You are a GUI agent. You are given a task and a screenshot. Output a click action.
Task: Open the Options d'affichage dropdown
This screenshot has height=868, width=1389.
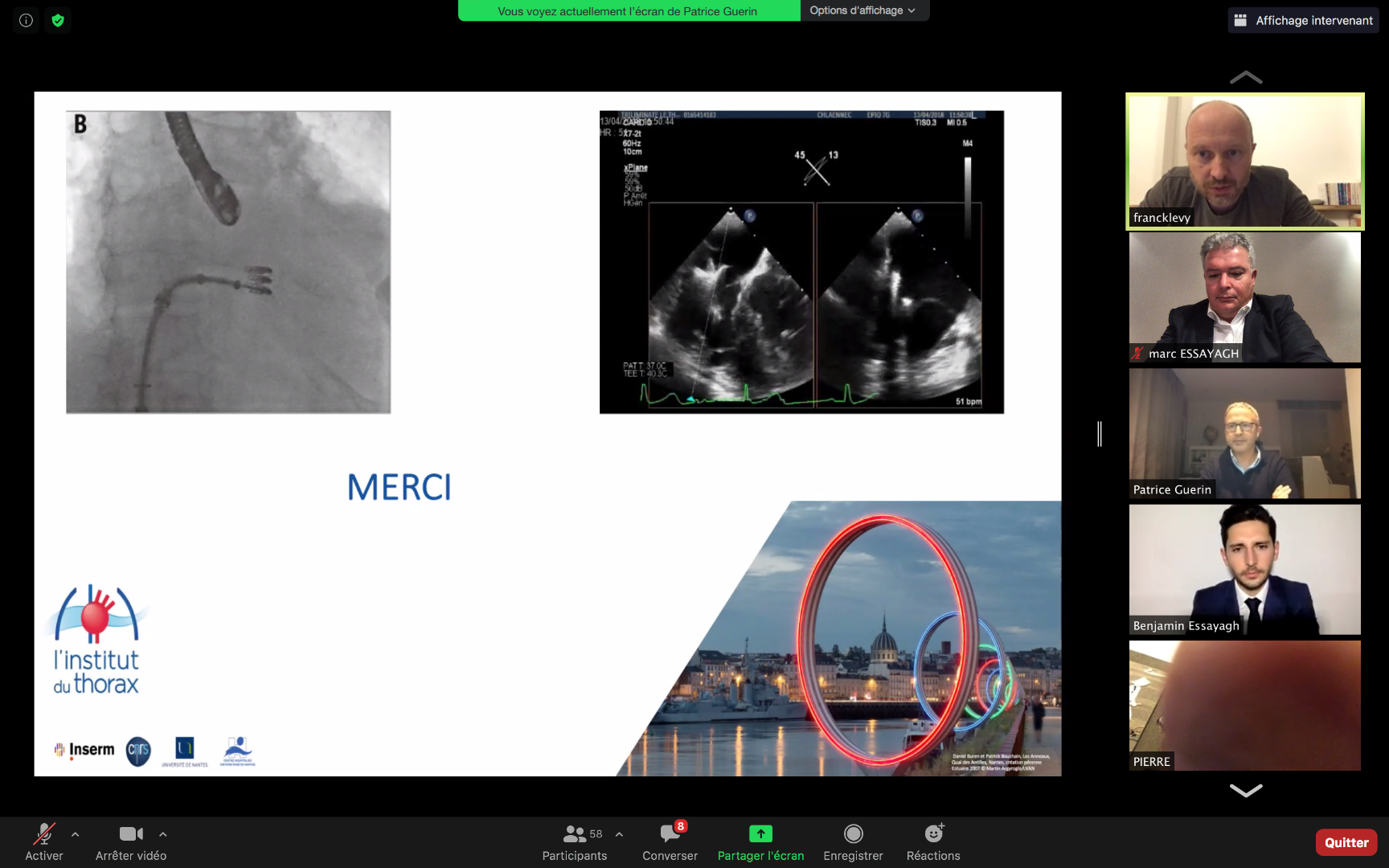pyautogui.click(x=862, y=10)
